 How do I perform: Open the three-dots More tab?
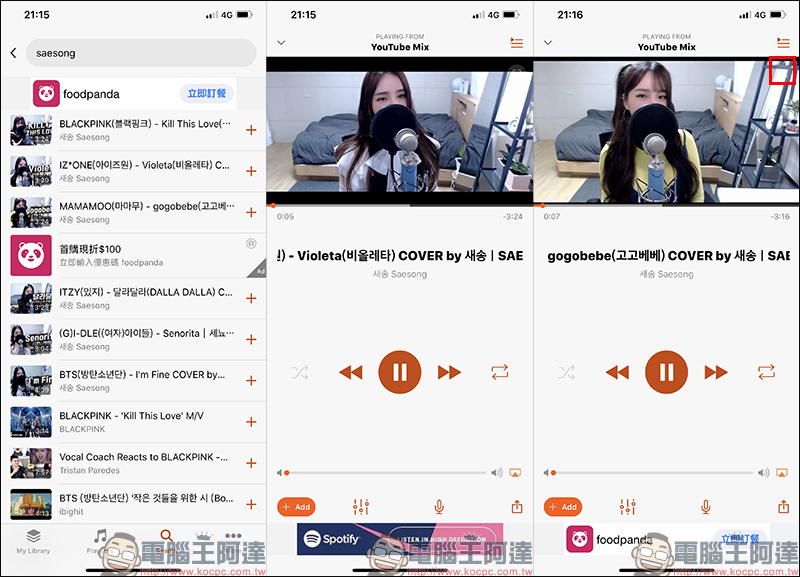(x=233, y=536)
